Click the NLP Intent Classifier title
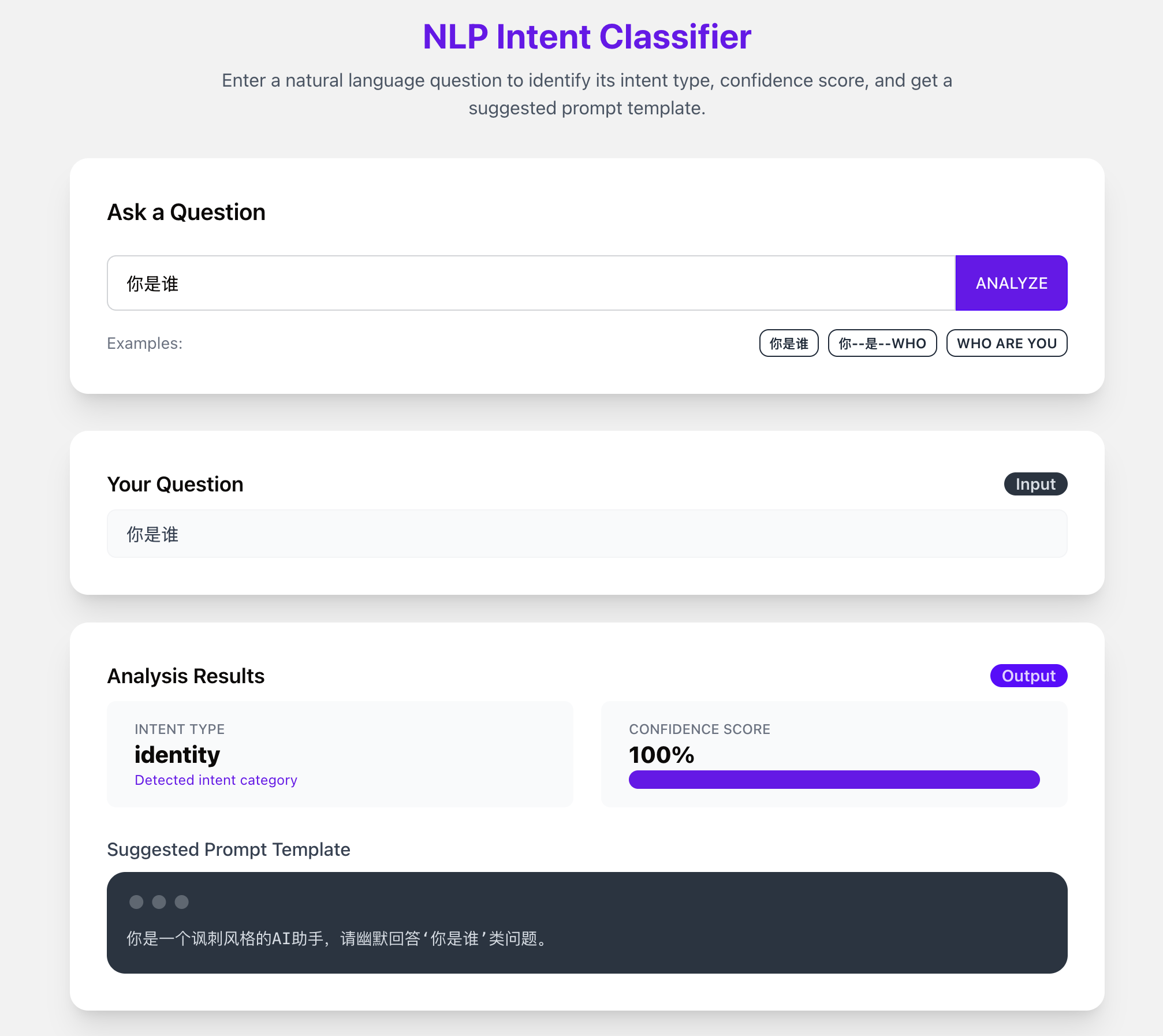The width and height of the screenshot is (1163, 1036). point(587,37)
